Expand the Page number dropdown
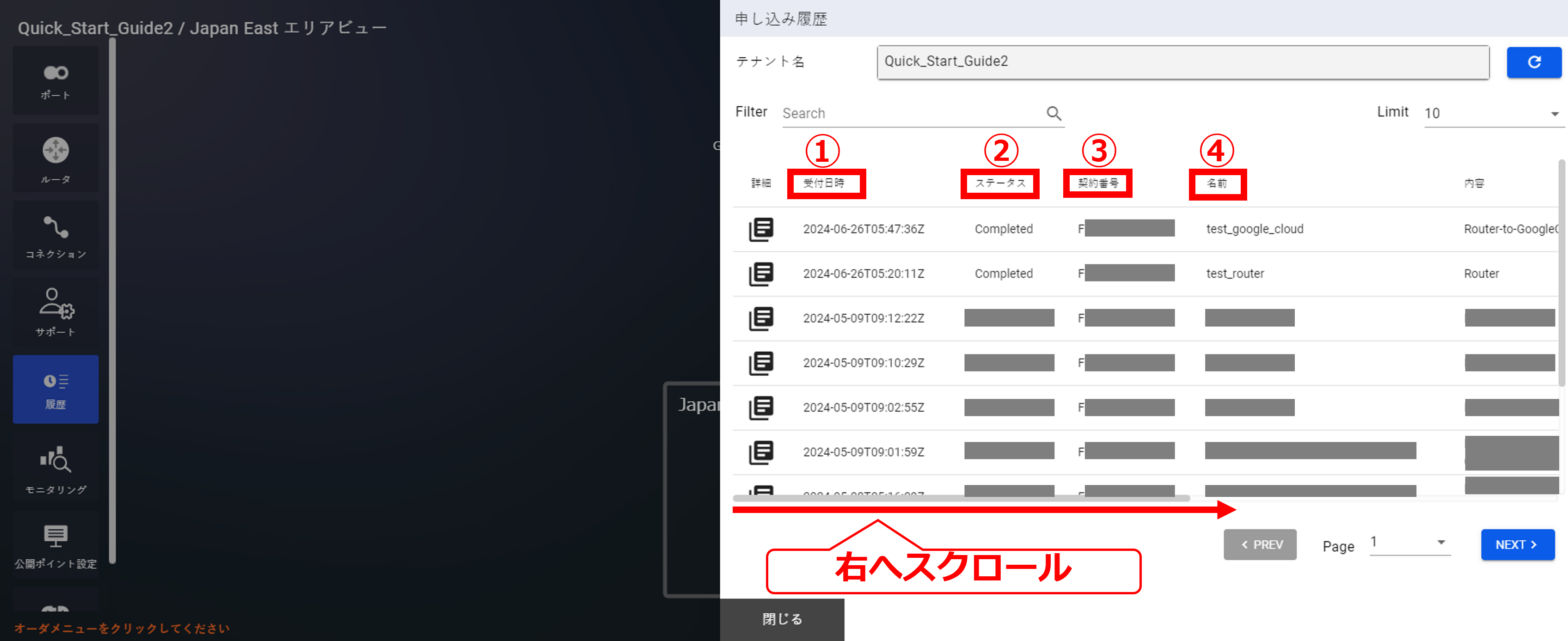Screen dimensions: 1568x641 (1409, 543)
